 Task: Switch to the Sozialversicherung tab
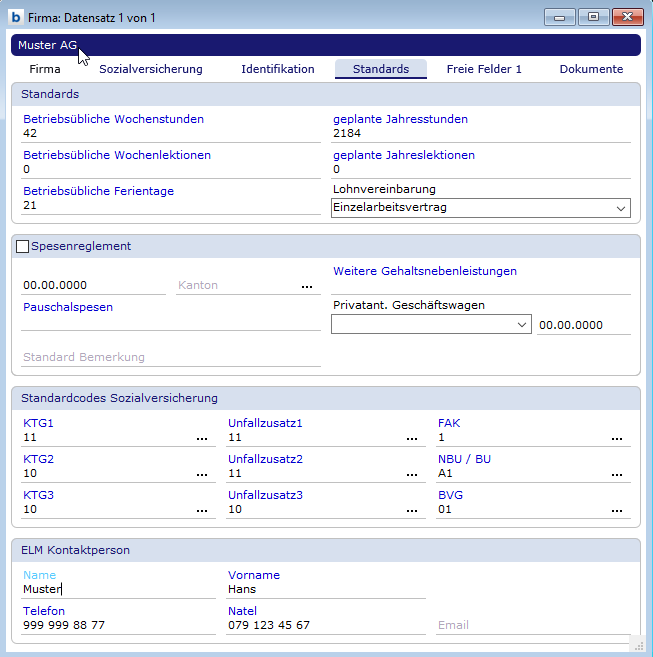pos(150,69)
